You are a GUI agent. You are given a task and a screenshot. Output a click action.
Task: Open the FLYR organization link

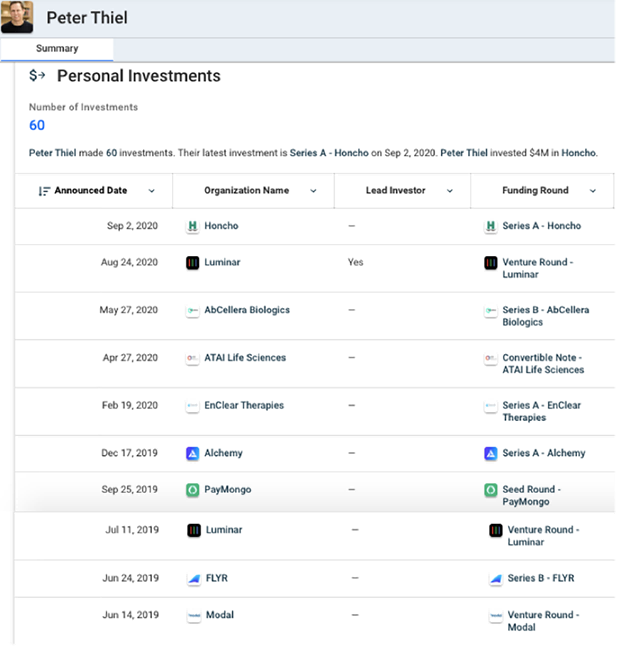coord(217,578)
